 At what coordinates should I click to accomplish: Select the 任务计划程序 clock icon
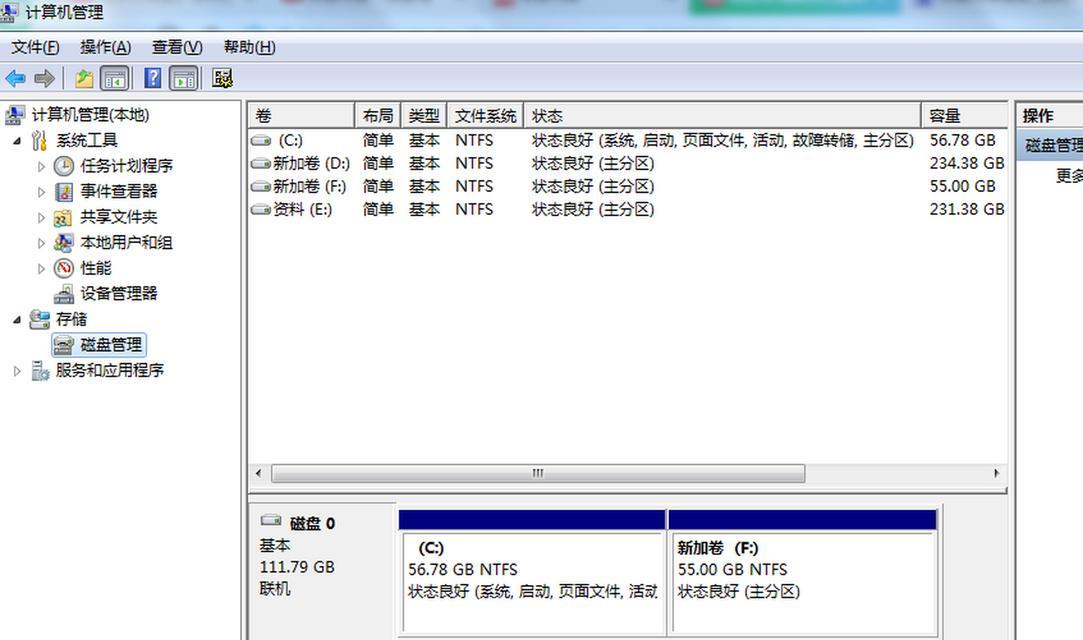[x=64, y=166]
